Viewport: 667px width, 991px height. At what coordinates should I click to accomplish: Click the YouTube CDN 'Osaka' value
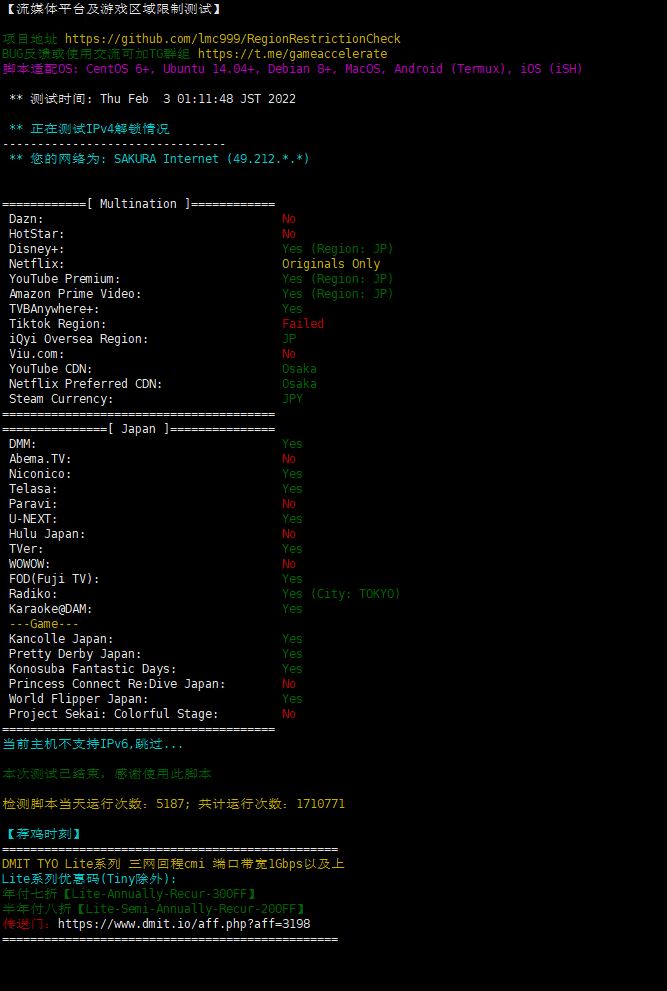(300, 369)
